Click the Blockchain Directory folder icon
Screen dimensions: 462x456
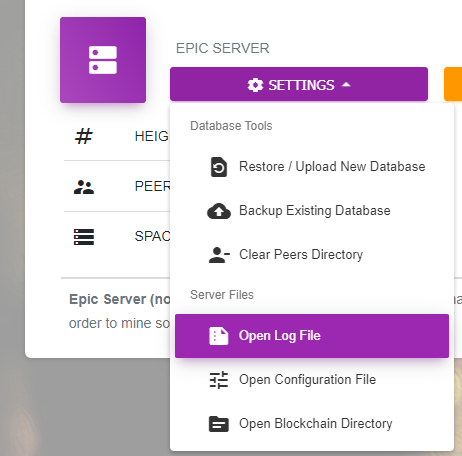point(219,424)
